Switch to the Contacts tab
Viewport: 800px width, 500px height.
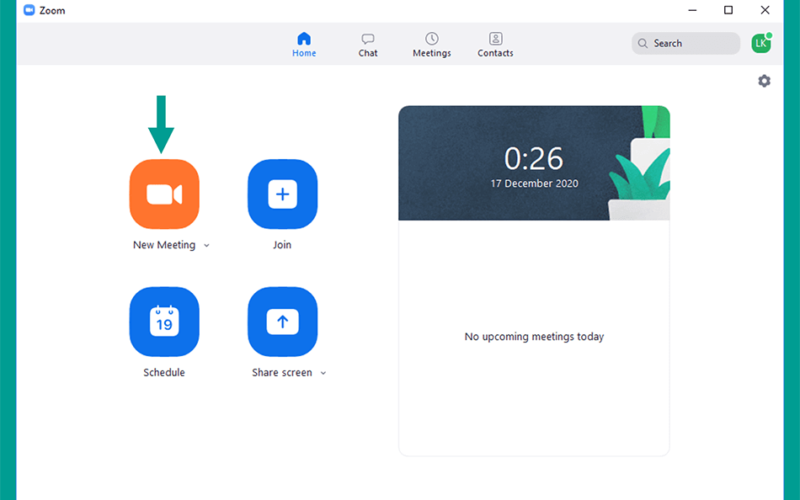495,44
